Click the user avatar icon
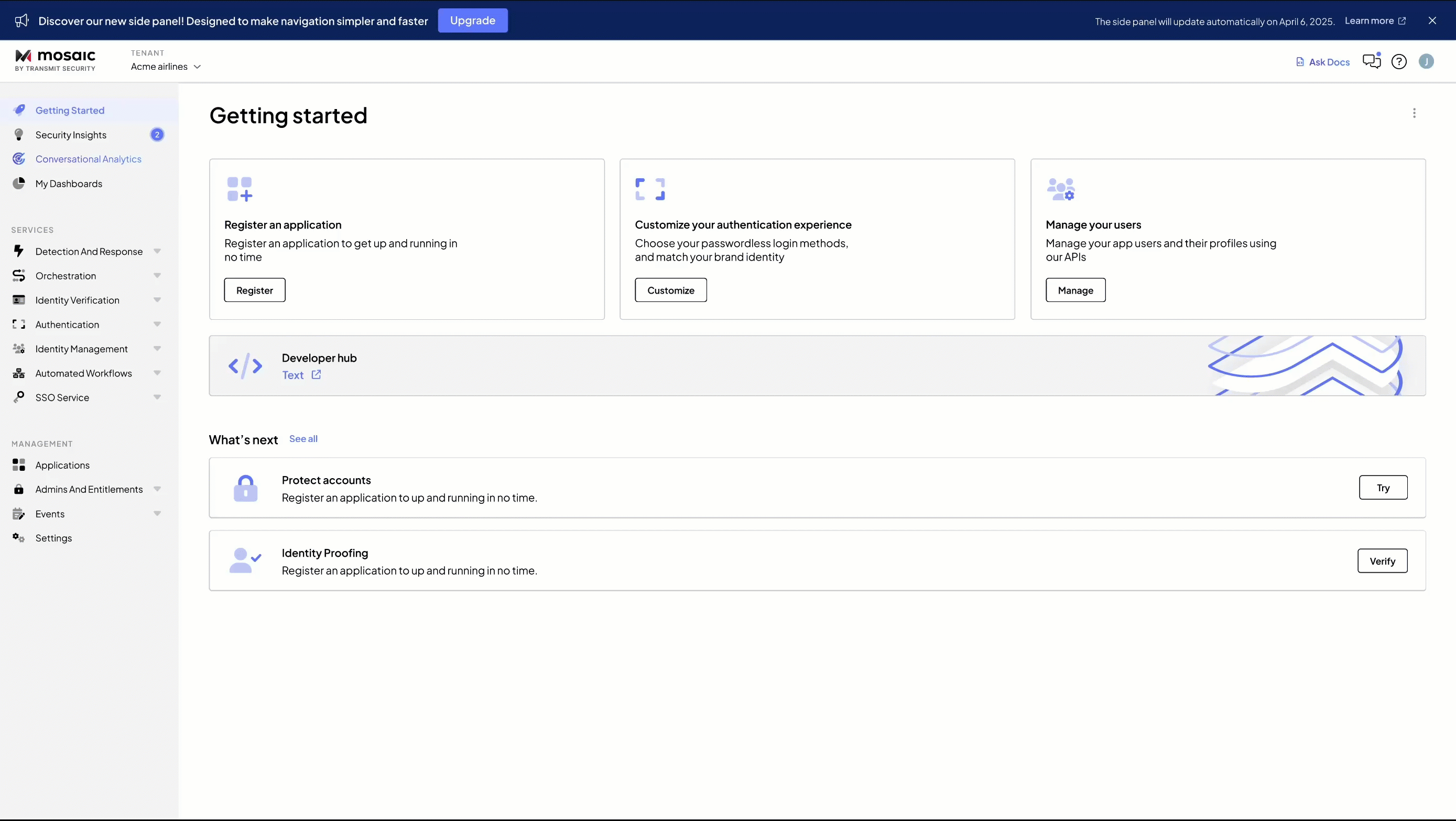Viewport: 1456px width, 821px height. pos(1426,62)
